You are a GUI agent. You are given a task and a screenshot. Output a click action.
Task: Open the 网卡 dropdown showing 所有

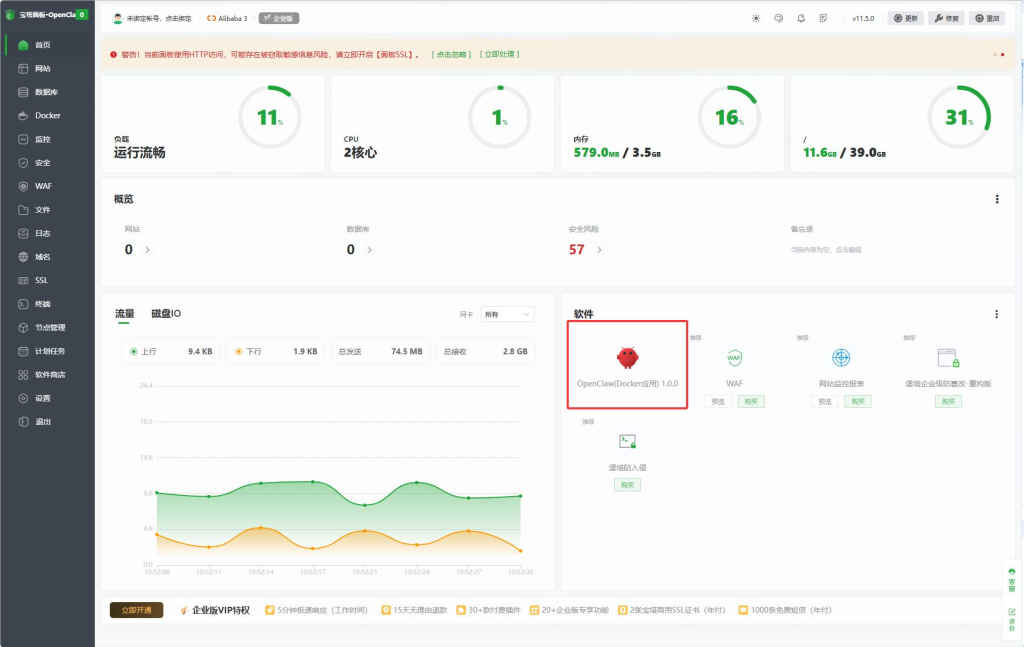507,314
